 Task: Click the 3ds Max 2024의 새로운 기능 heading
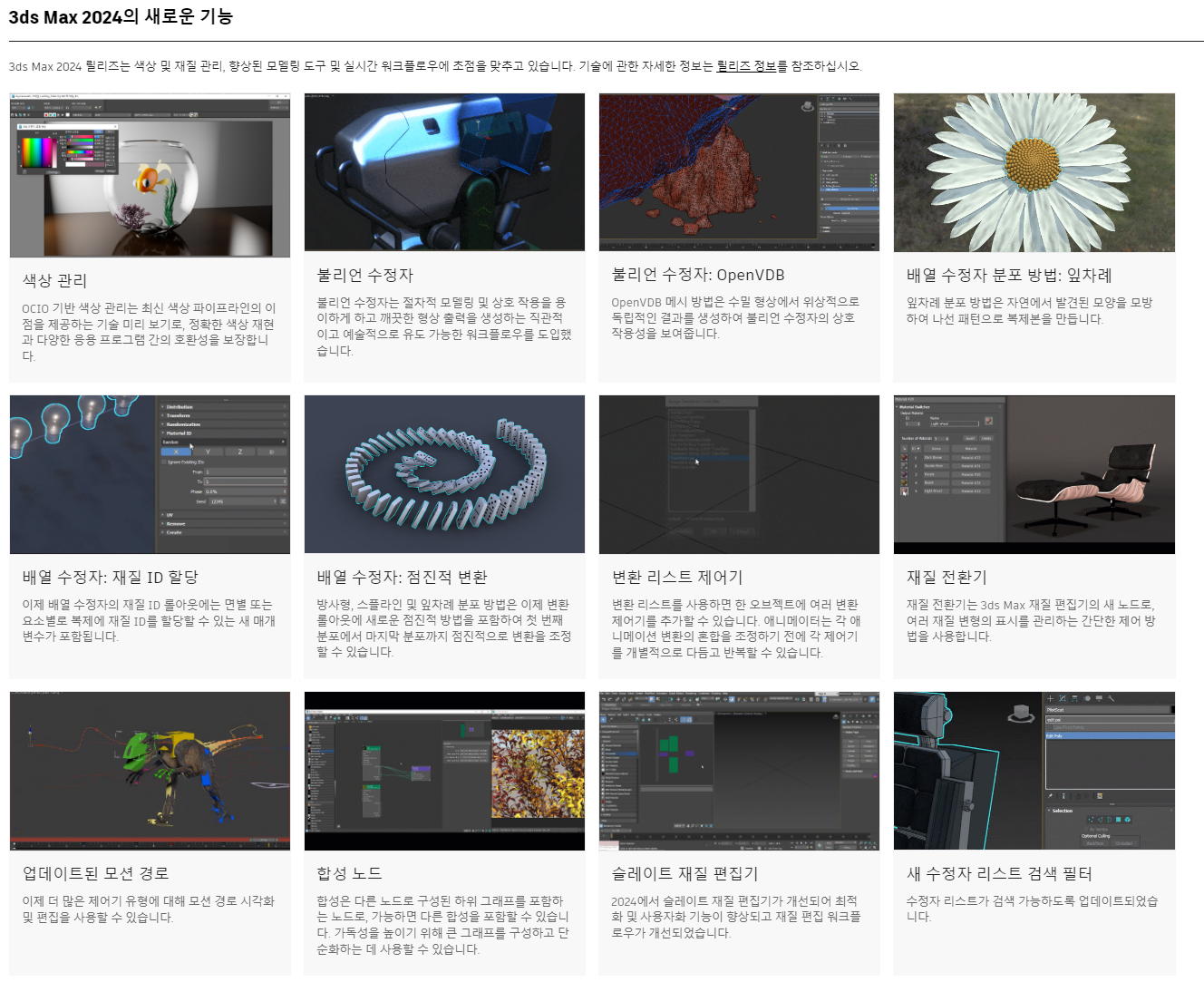[121, 16]
